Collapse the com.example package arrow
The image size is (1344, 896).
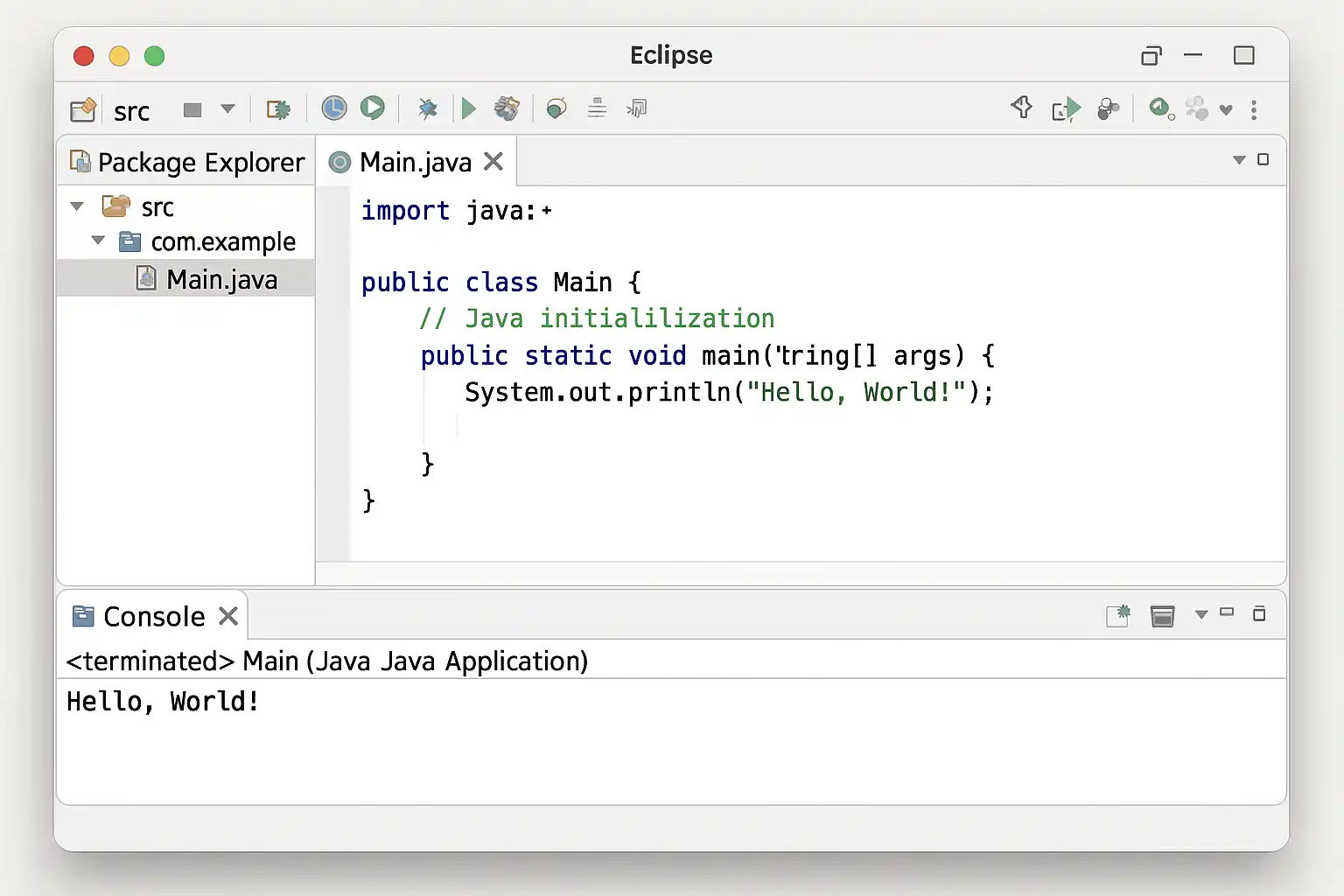coord(98,240)
